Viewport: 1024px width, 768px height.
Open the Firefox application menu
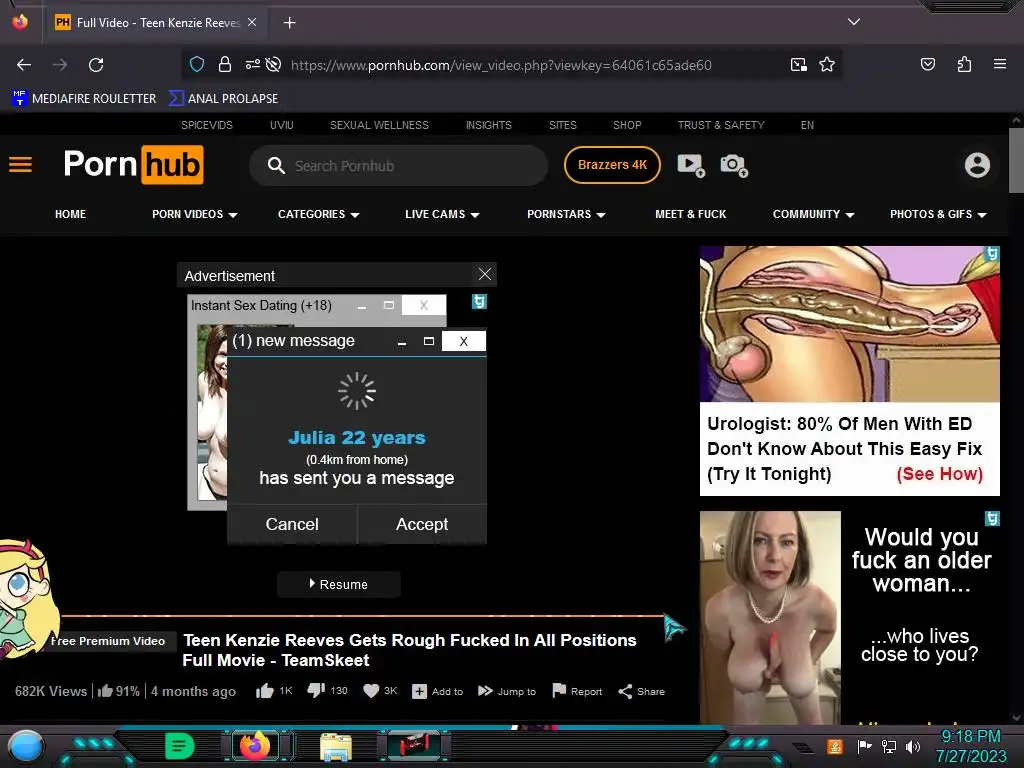[x=999, y=64]
